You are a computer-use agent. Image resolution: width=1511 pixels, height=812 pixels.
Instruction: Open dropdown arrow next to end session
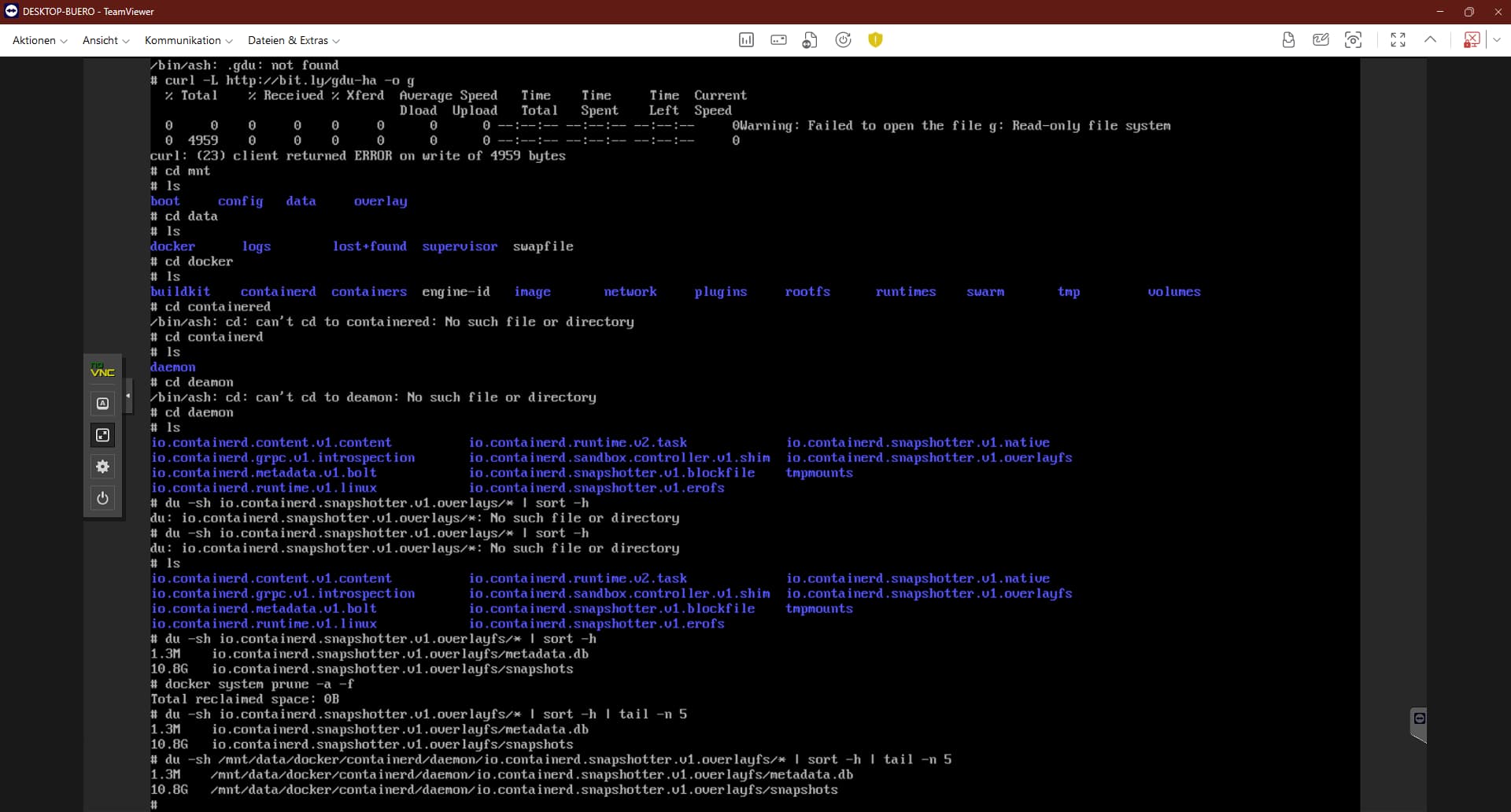(1496, 40)
